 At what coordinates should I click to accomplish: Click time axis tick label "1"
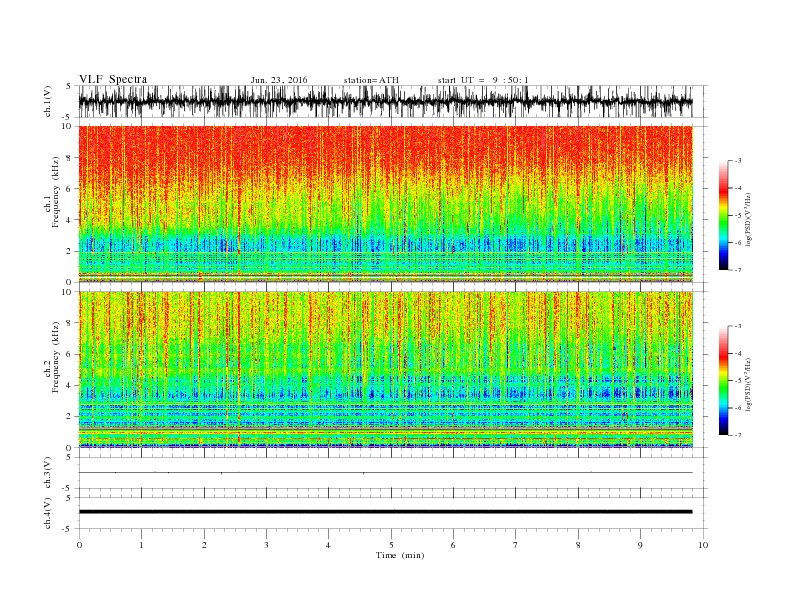pos(141,545)
